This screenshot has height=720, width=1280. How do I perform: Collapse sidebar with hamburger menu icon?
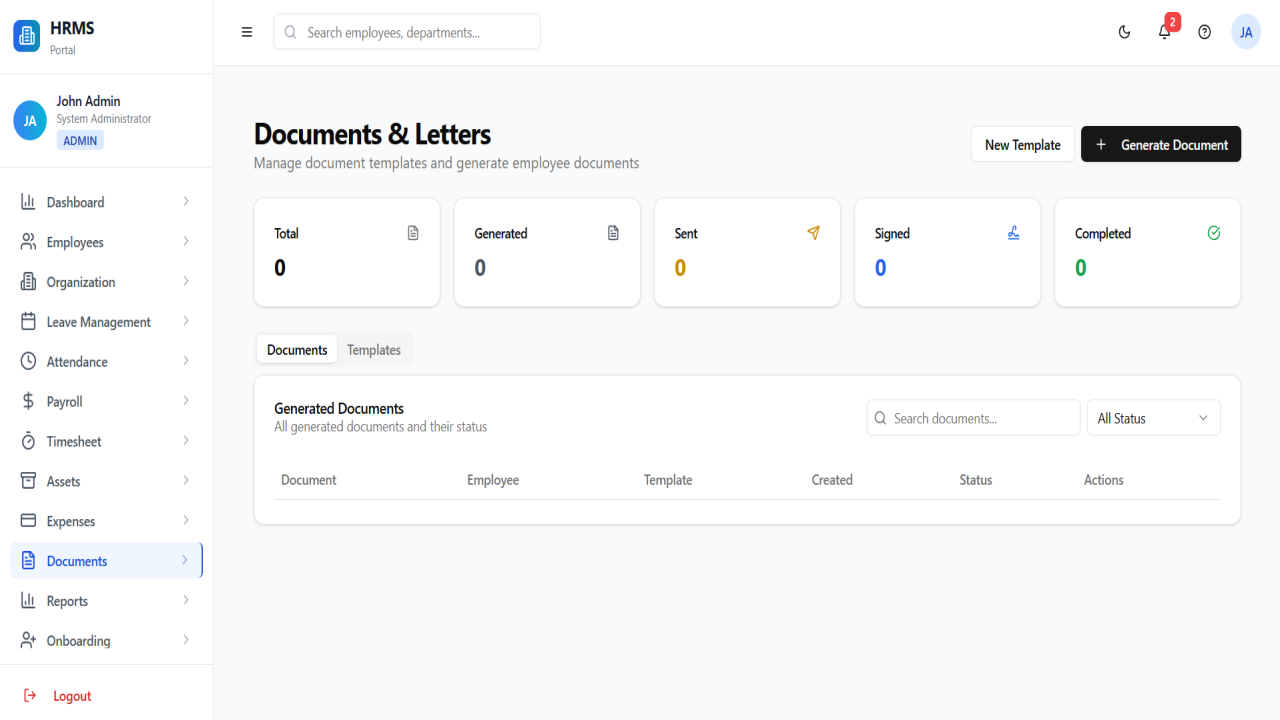tap(247, 32)
